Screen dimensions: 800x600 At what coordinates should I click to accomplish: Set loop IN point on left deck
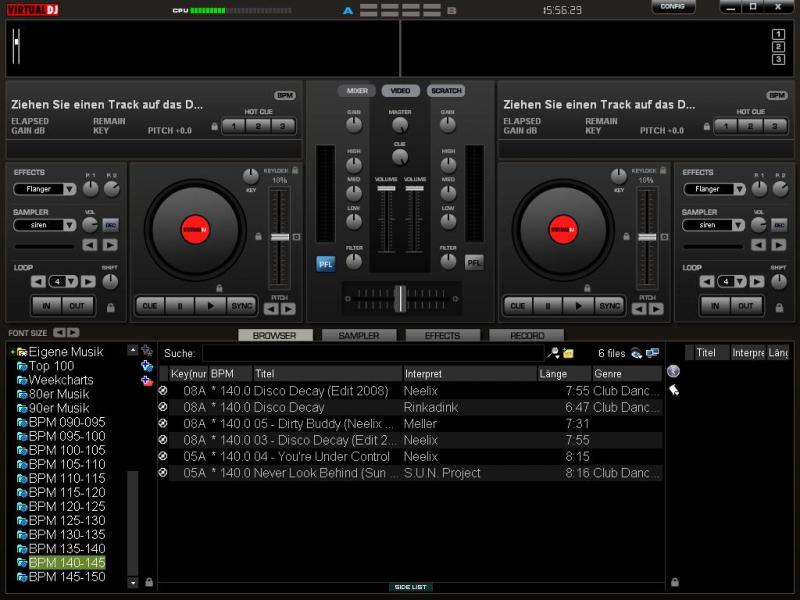45,306
